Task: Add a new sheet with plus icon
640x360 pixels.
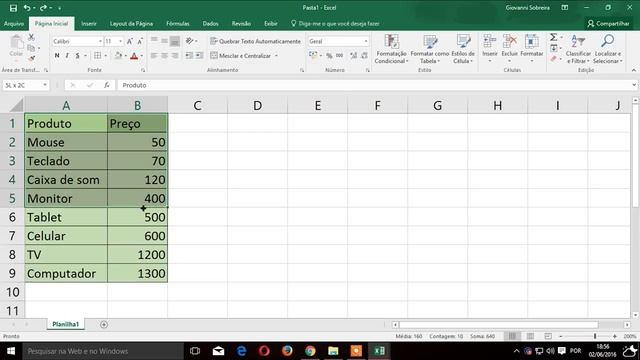Action: pyautogui.click(x=104, y=324)
